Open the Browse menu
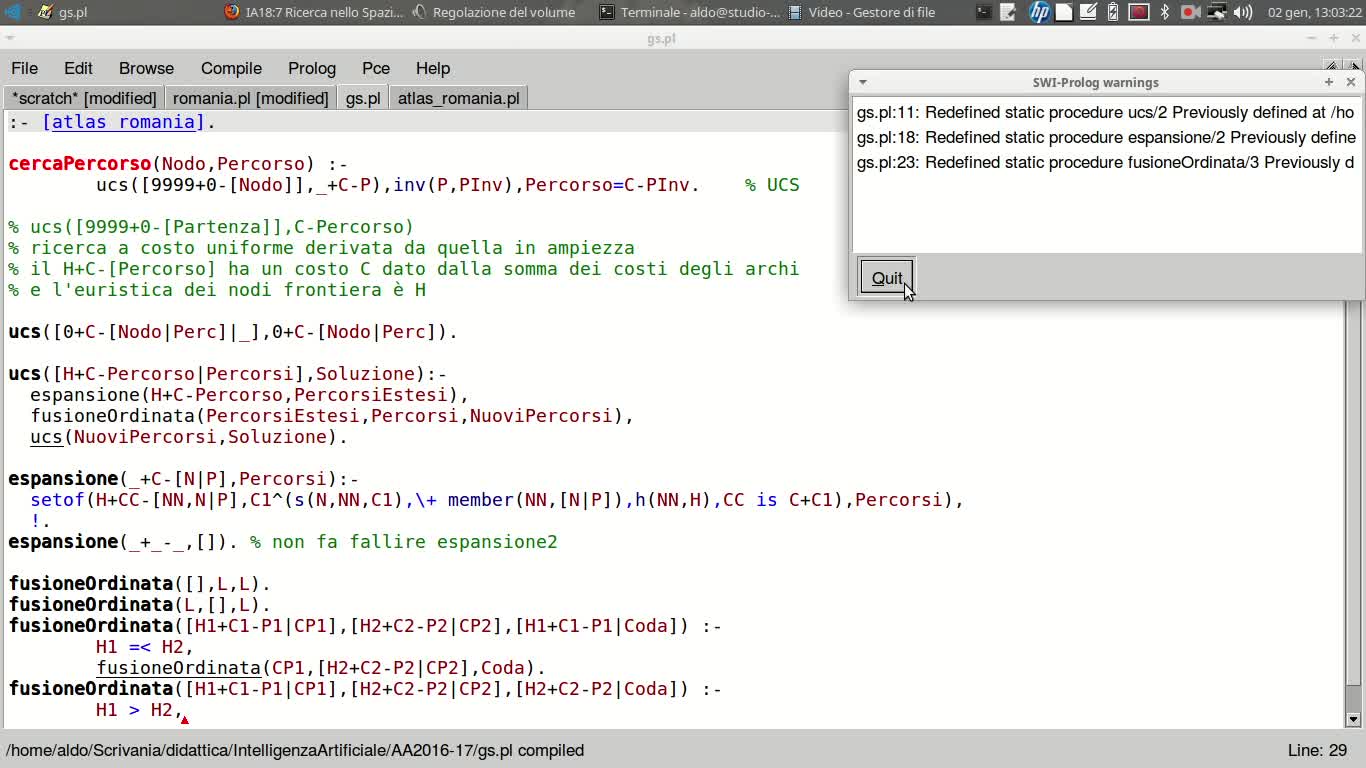 coord(146,68)
